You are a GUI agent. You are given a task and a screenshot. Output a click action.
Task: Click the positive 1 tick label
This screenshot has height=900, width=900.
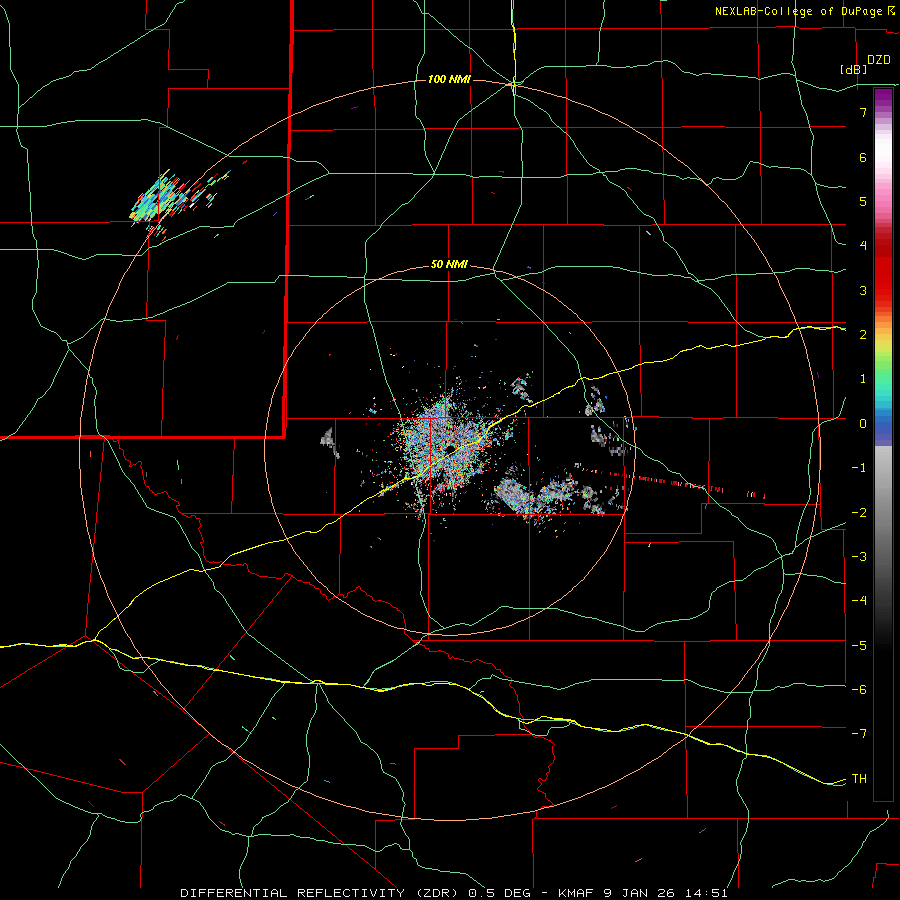[x=863, y=379]
